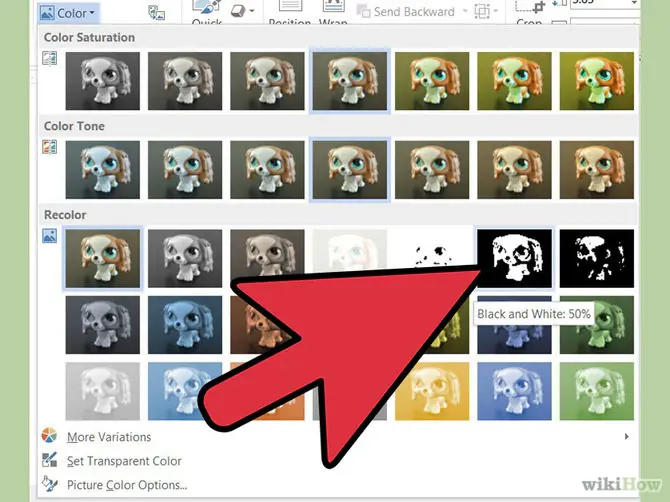Screen dimensions: 670x502
Task: Select the third Color Saturation thumbnail
Action: click(267, 81)
